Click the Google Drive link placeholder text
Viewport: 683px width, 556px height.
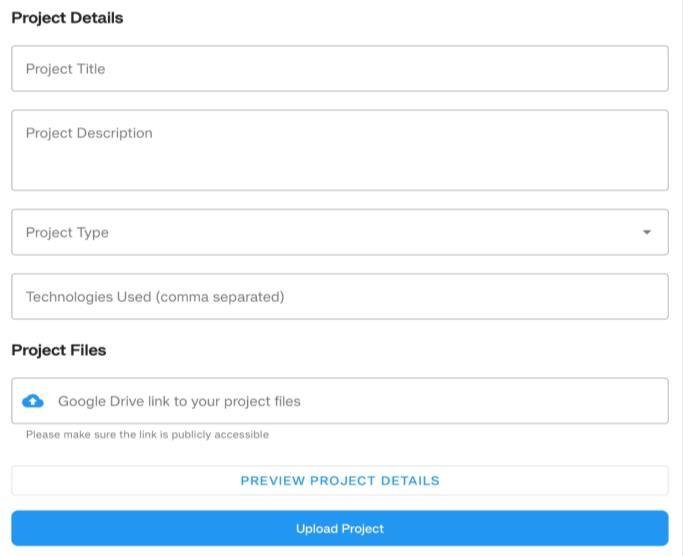coord(179,401)
